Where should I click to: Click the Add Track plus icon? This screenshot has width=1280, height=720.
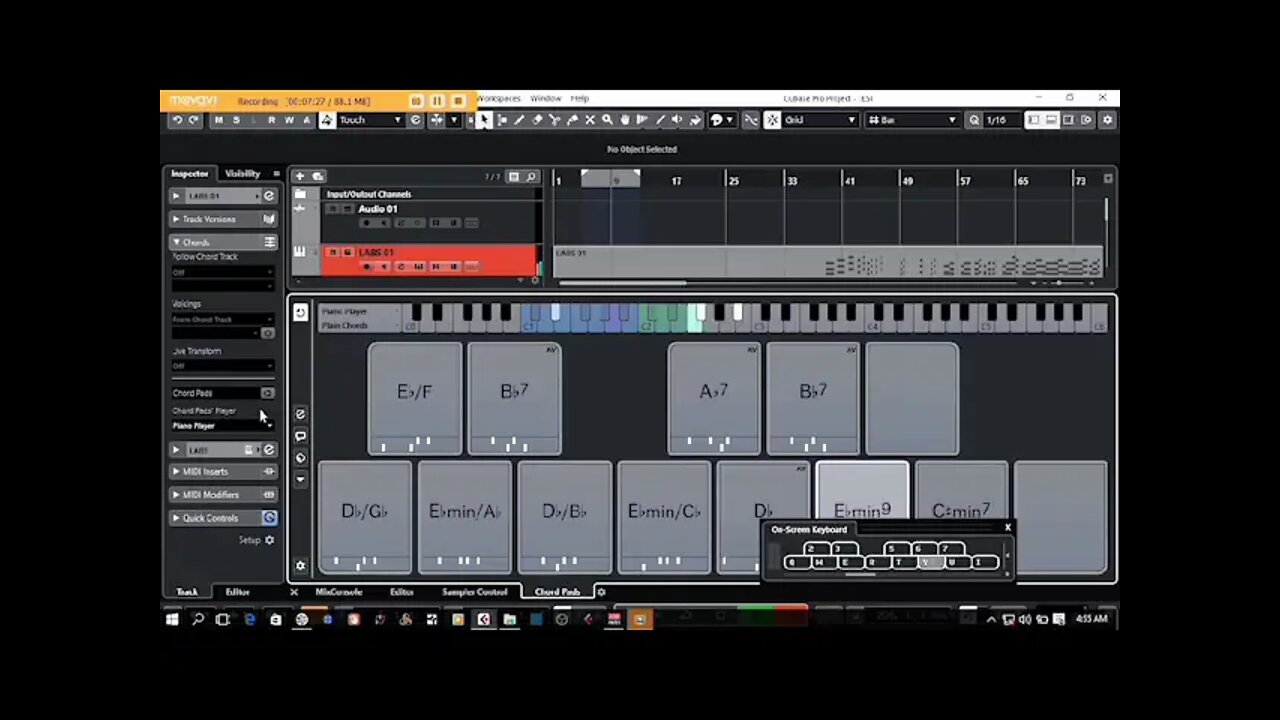click(299, 176)
